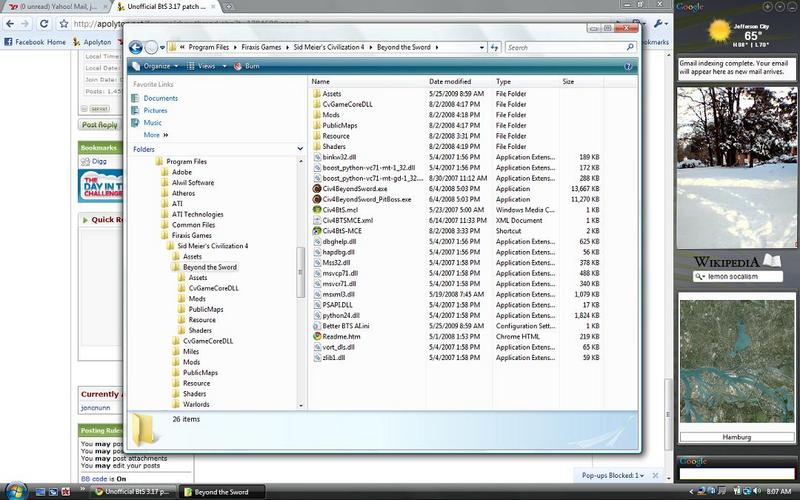The image size is (800, 500).
Task: Select Mods folder in file list
Action: (331, 115)
